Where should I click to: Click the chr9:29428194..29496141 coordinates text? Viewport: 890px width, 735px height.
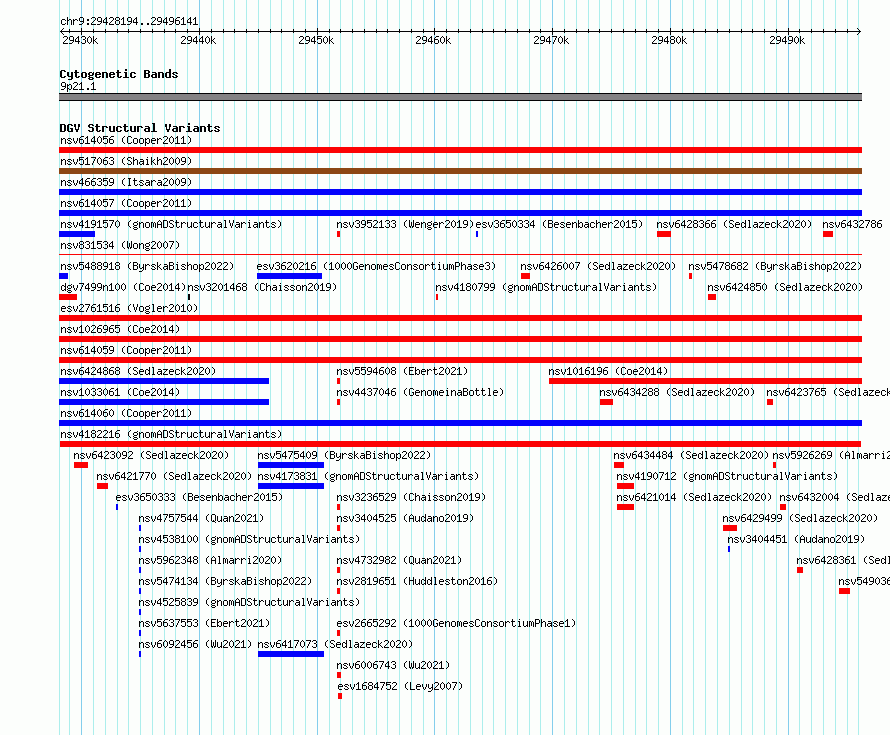click(129, 22)
